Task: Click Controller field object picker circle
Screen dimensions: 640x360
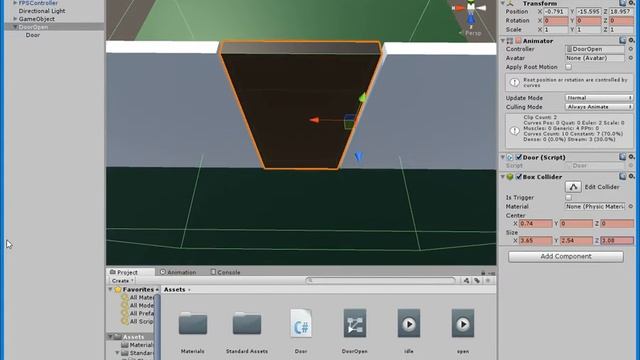Action: coord(631,49)
